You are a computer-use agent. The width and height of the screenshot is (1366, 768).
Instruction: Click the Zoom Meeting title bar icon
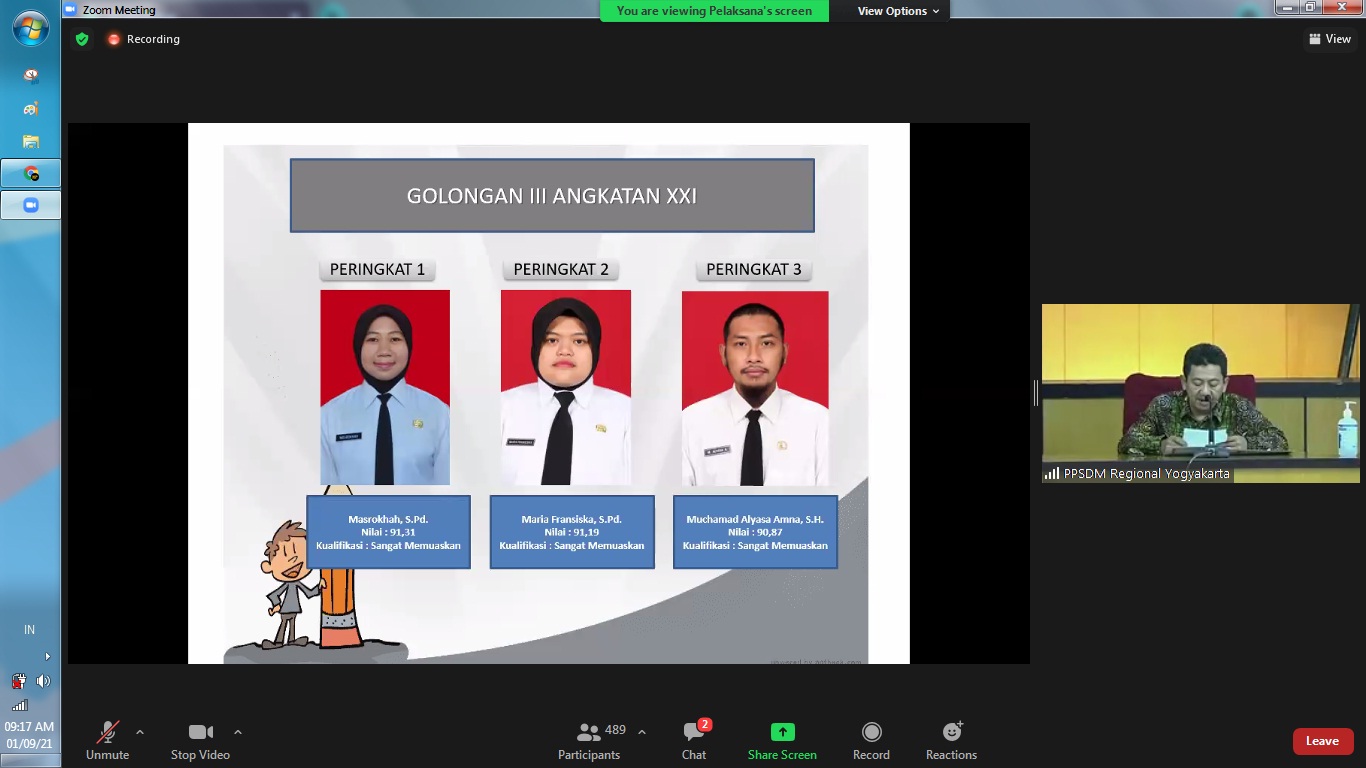point(71,9)
